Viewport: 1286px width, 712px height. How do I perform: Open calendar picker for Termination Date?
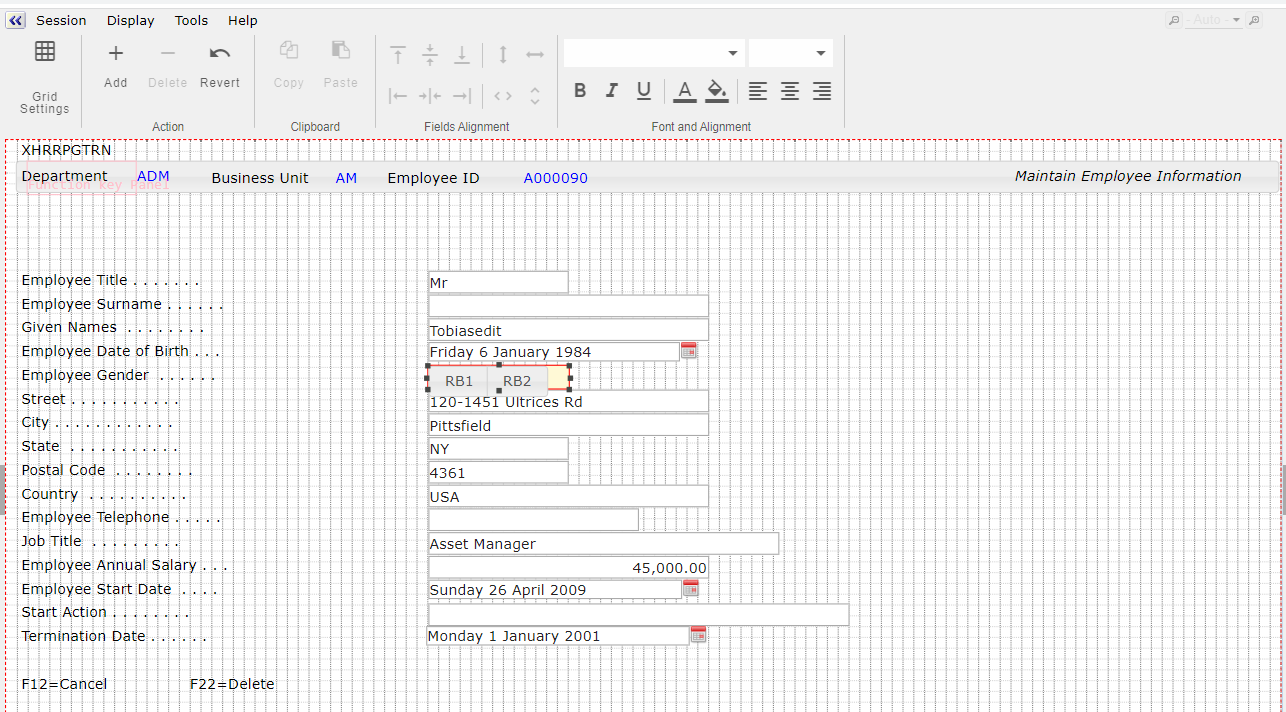pyautogui.click(x=698, y=635)
